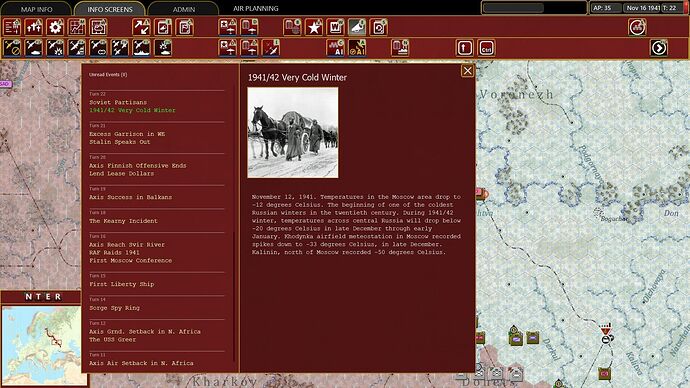Toggle the shift arrow modifier button
Screen dimensions: 690x388
pyautogui.click(x=465, y=48)
